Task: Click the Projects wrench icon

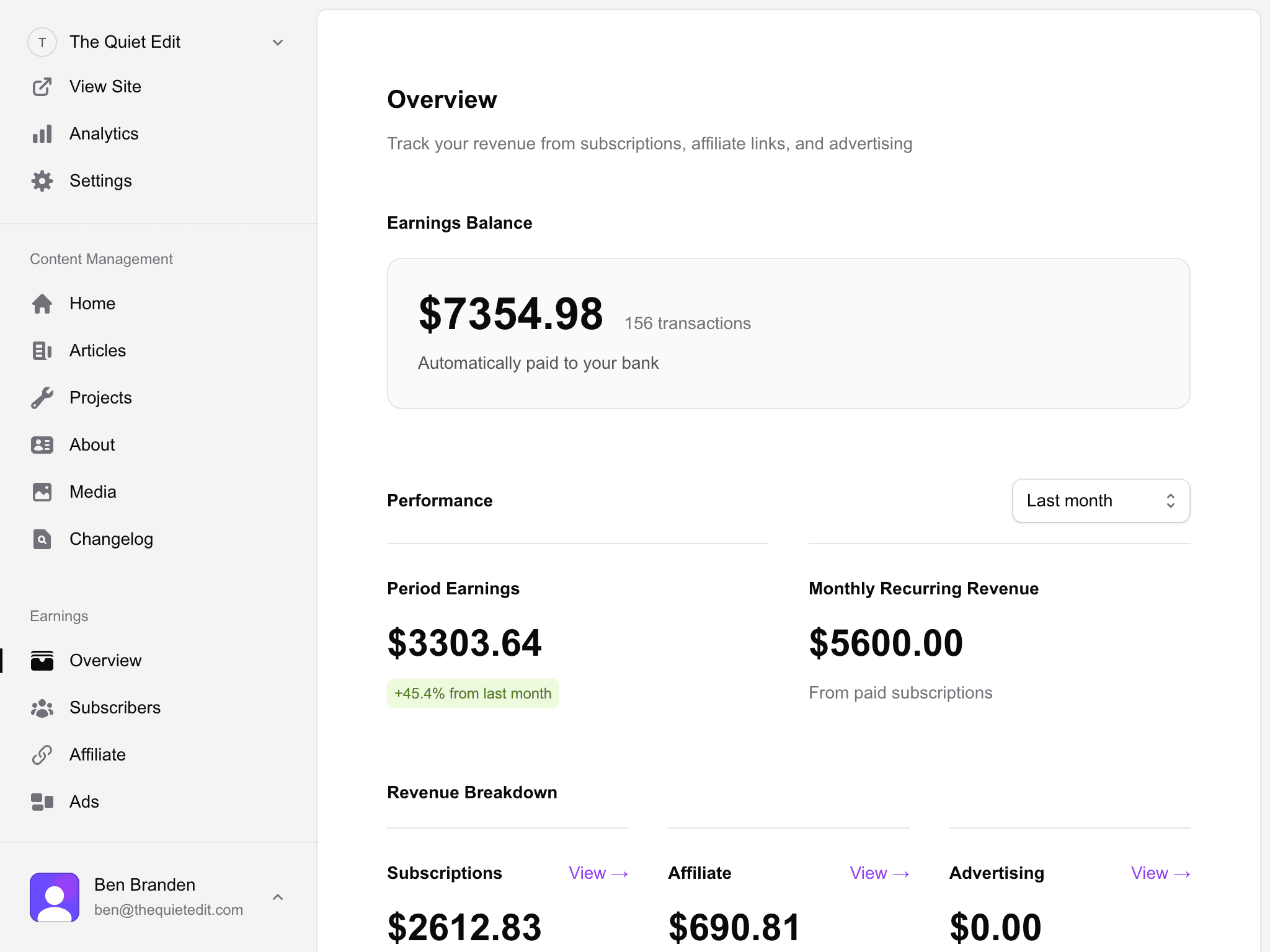Action: [x=42, y=397]
